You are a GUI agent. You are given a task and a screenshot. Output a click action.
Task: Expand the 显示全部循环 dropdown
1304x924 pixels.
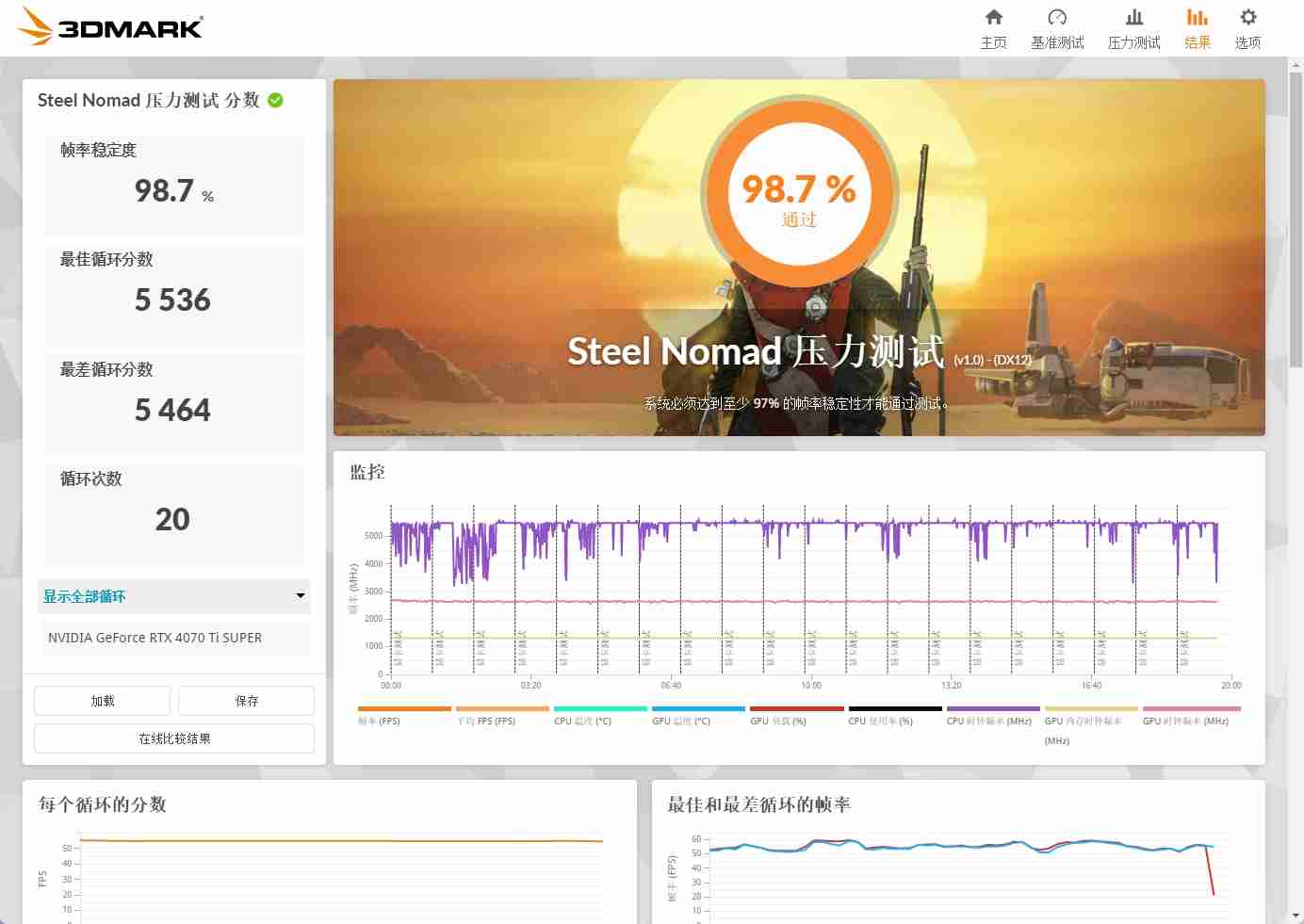173,596
